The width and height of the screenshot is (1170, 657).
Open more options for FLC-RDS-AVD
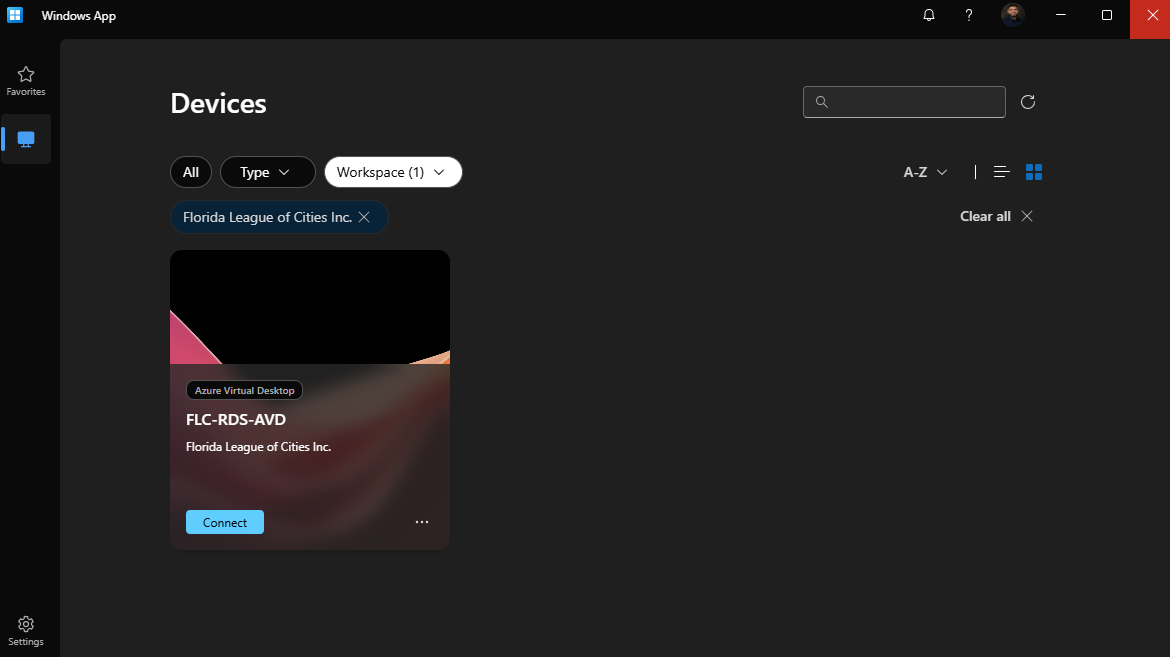tap(422, 522)
